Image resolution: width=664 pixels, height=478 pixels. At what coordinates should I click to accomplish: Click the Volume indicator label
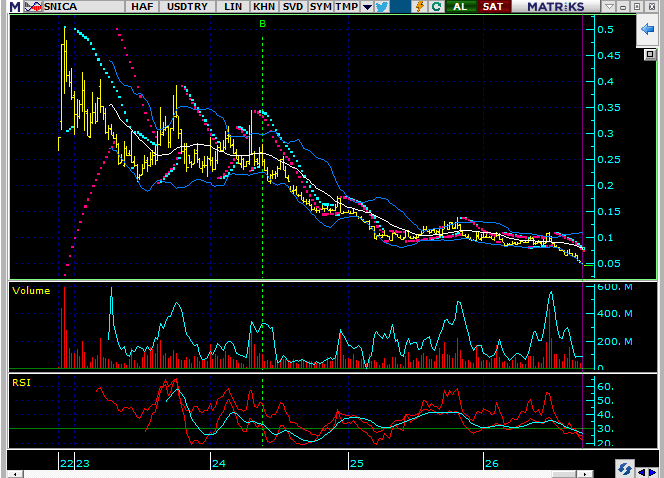[31, 290]
